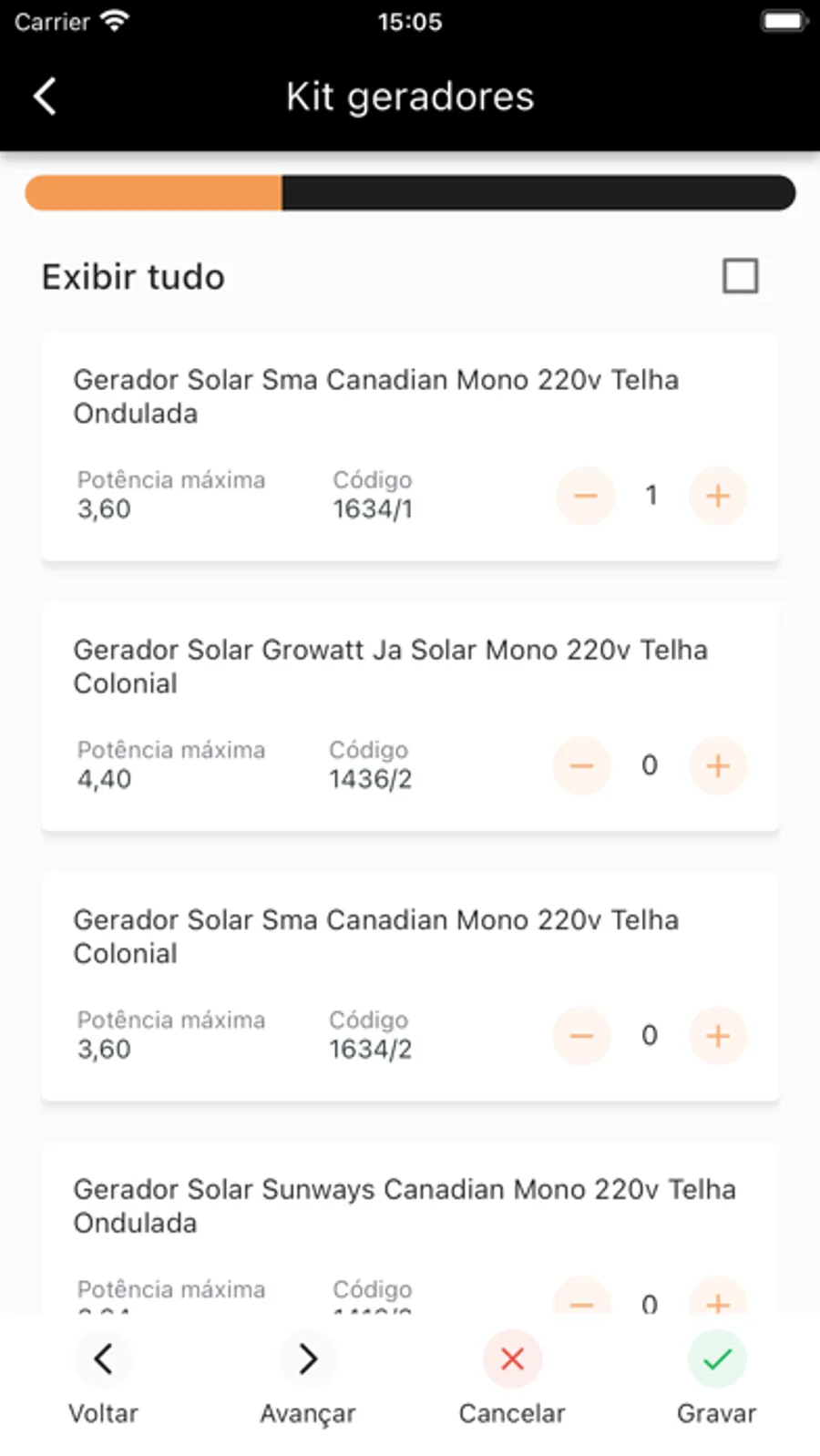The image size is (820, 1456).
Task: Add one unit of generator code 1634/2
Action: pyautogui.click(x=718, y=1036)
